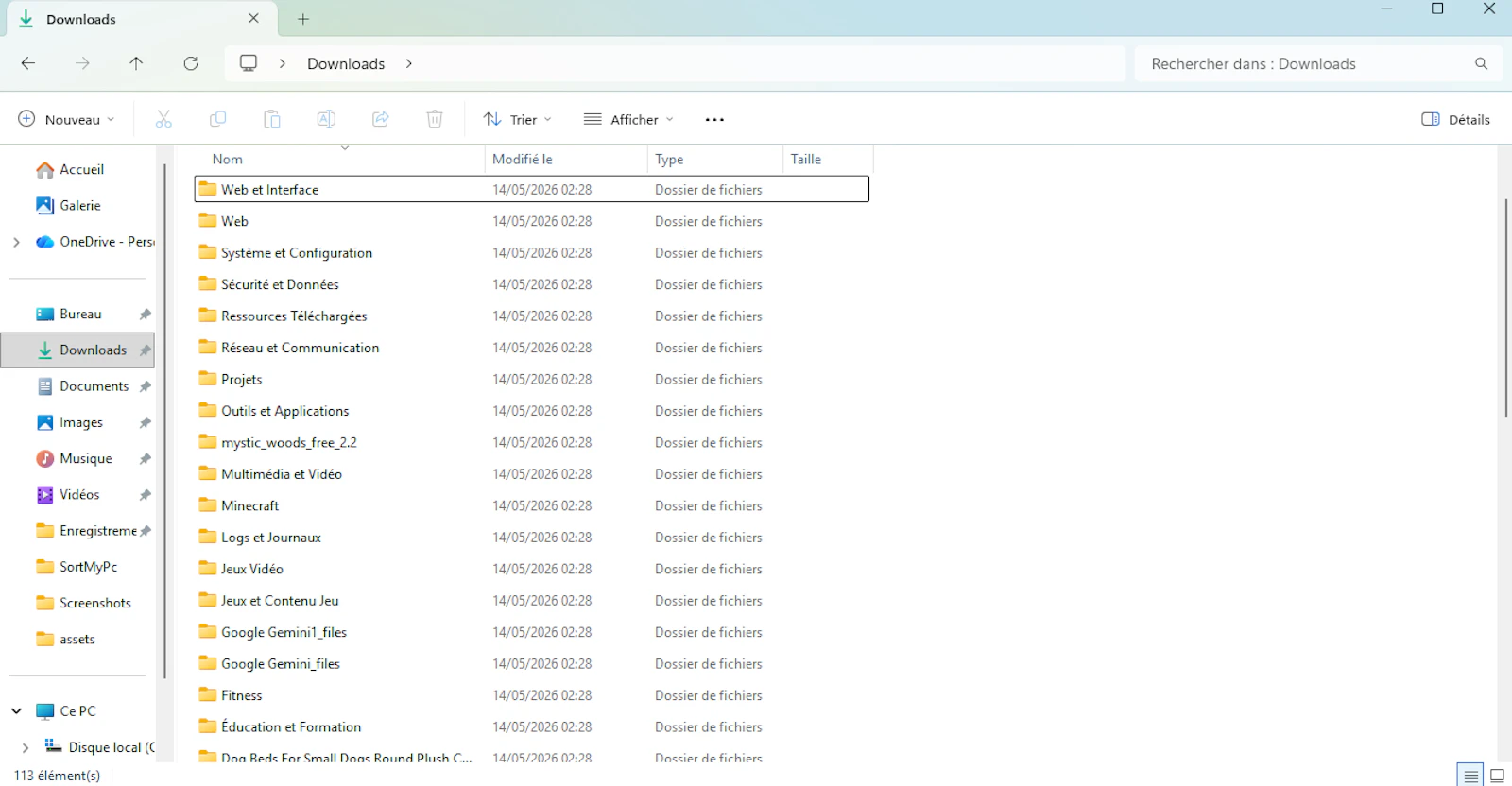1512x786 pixels.
Task: Click the file list vertical scrollbar
Action: pos(1505,308)
